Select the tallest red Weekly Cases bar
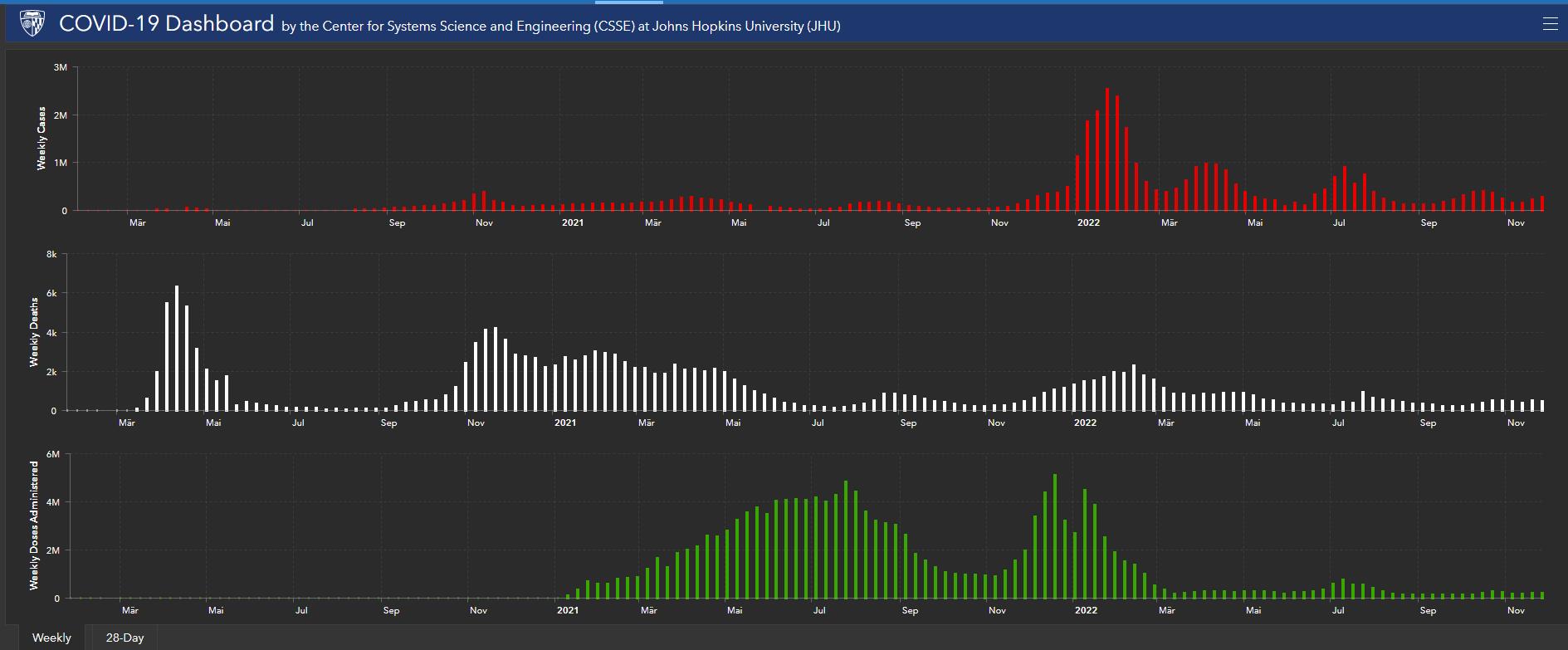Screen dimensions: 1568x650 click(1106, 149)
